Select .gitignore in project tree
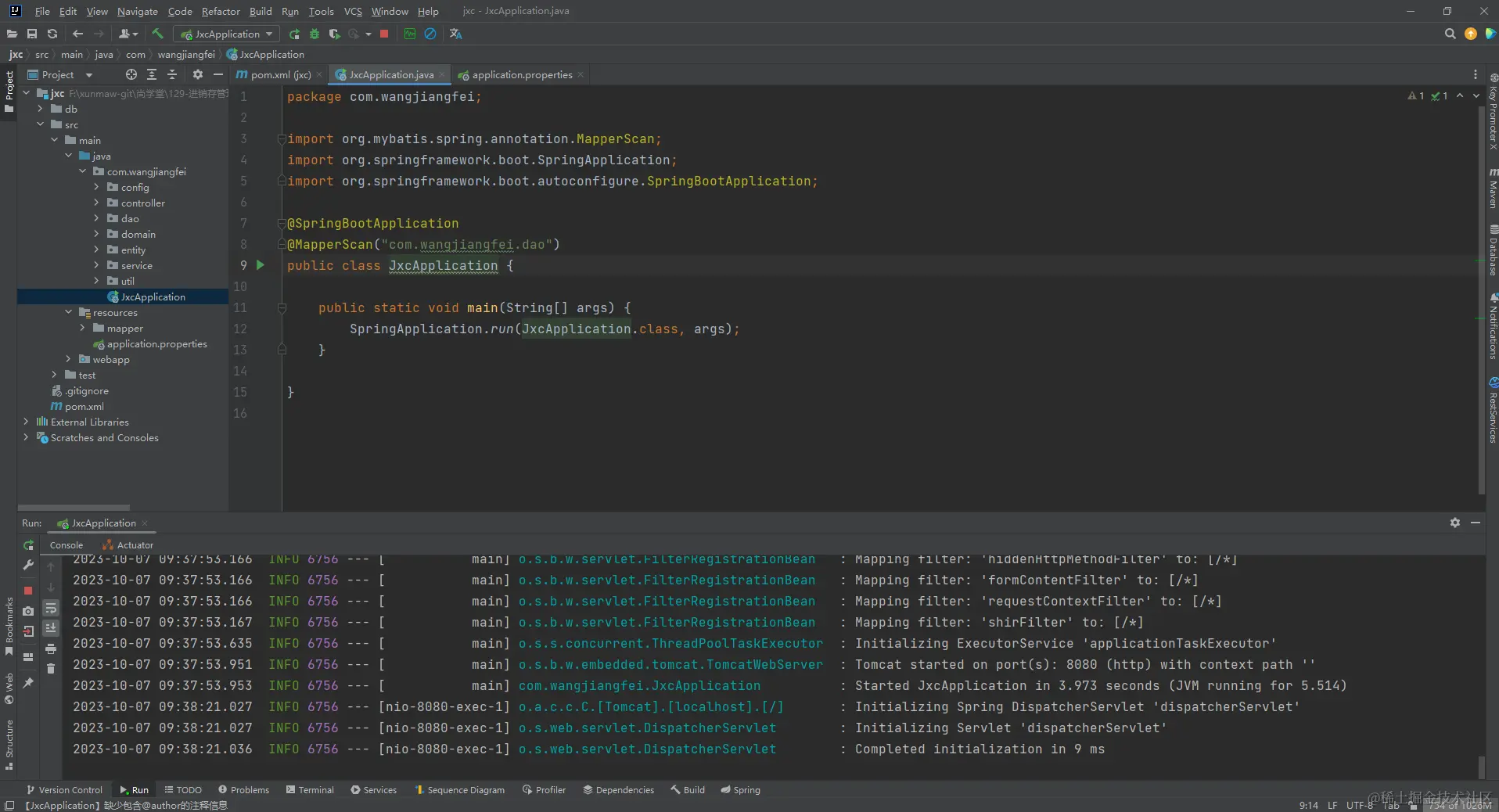 coord(86,390)
